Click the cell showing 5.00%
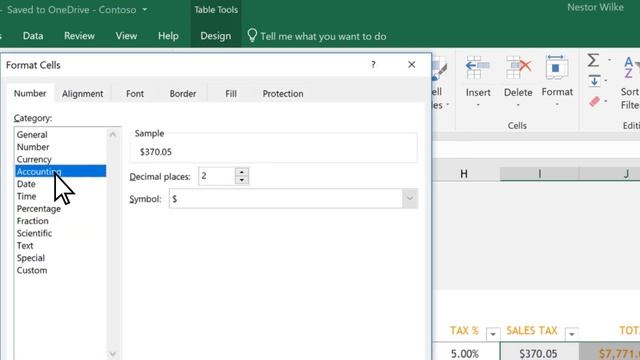Viewport: 640px width, 360px height. (x=465, y=352)
